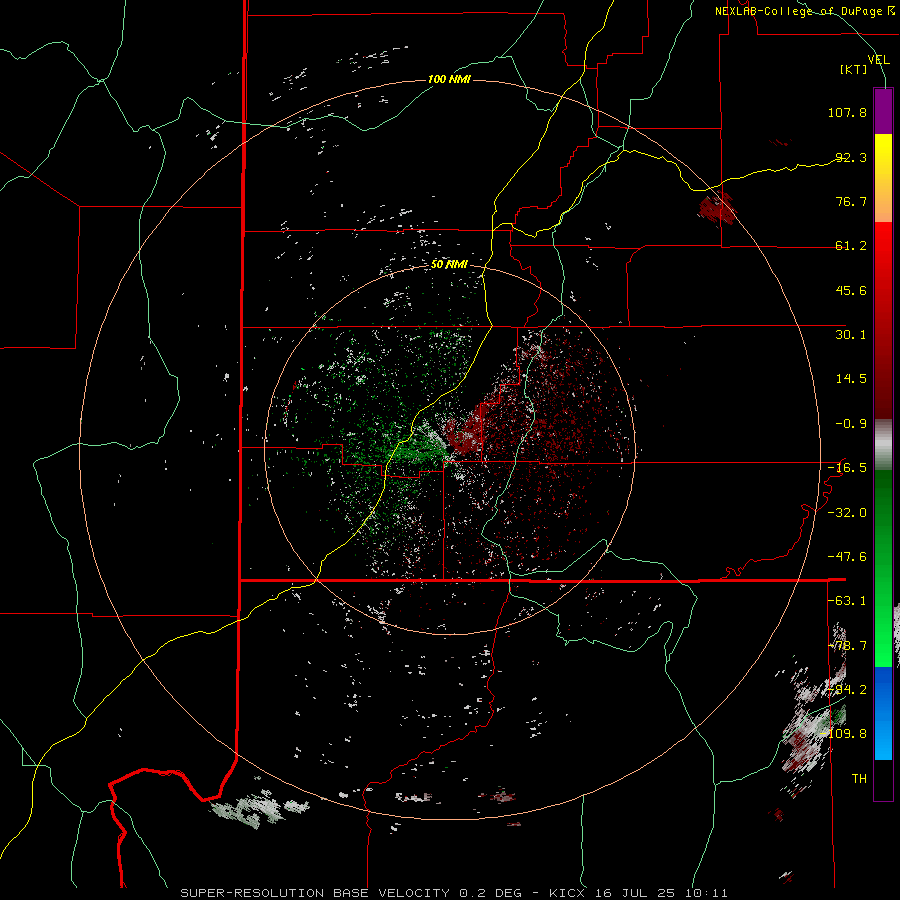The width and height of the screenshot is (900, 900).
Task: Select the 14.5 legend value
Action: pos(851,378)
